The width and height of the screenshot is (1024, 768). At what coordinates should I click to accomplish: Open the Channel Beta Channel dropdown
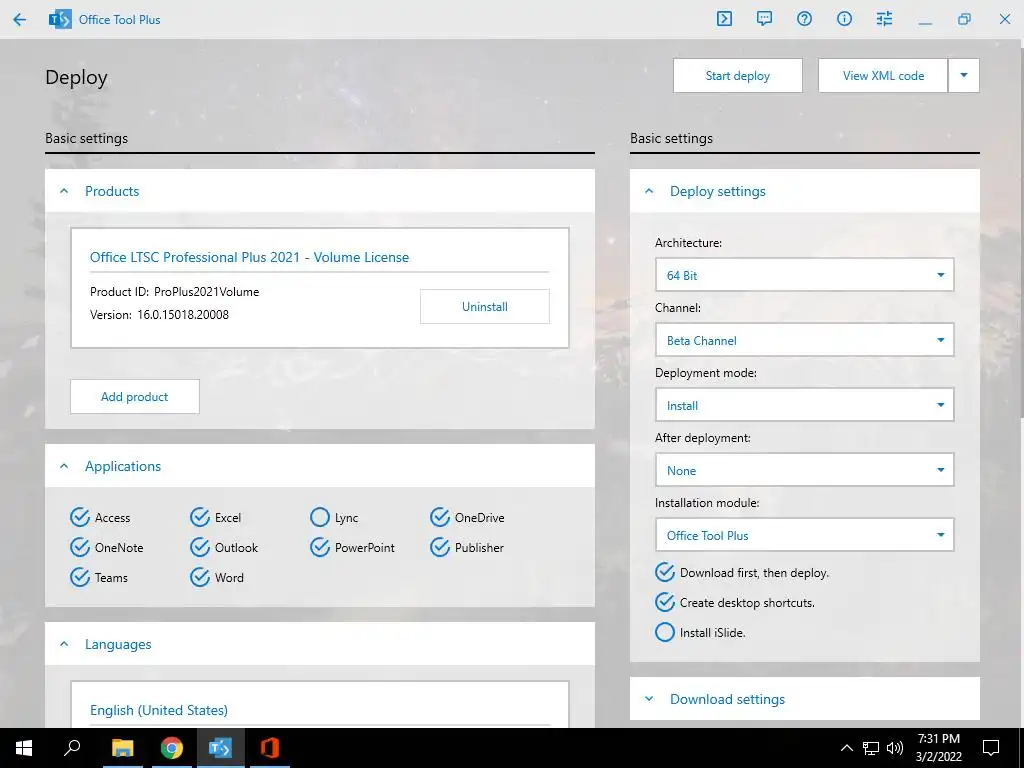[x=804, y=340]
